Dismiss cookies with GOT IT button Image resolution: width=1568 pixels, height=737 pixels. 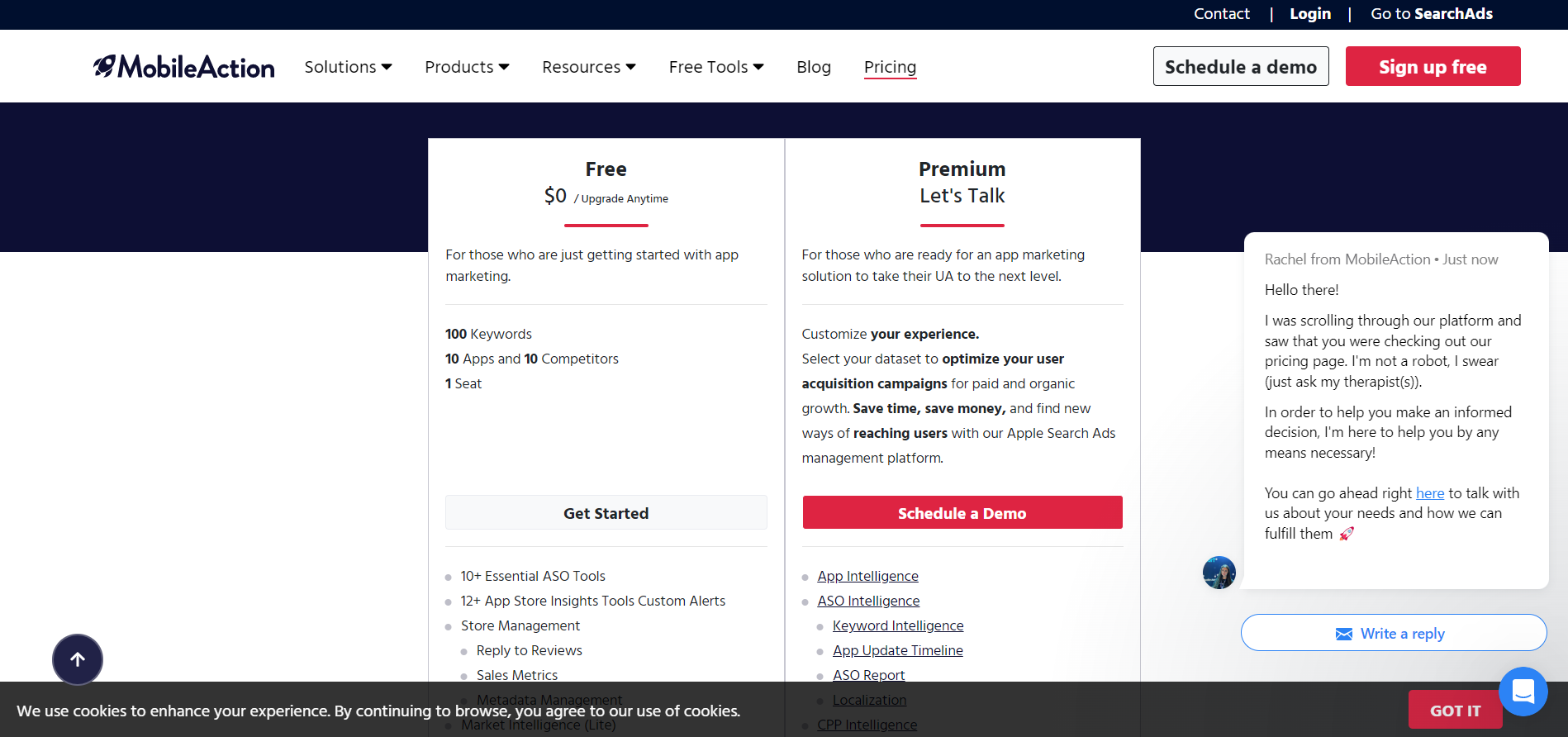click(1454, 711)
